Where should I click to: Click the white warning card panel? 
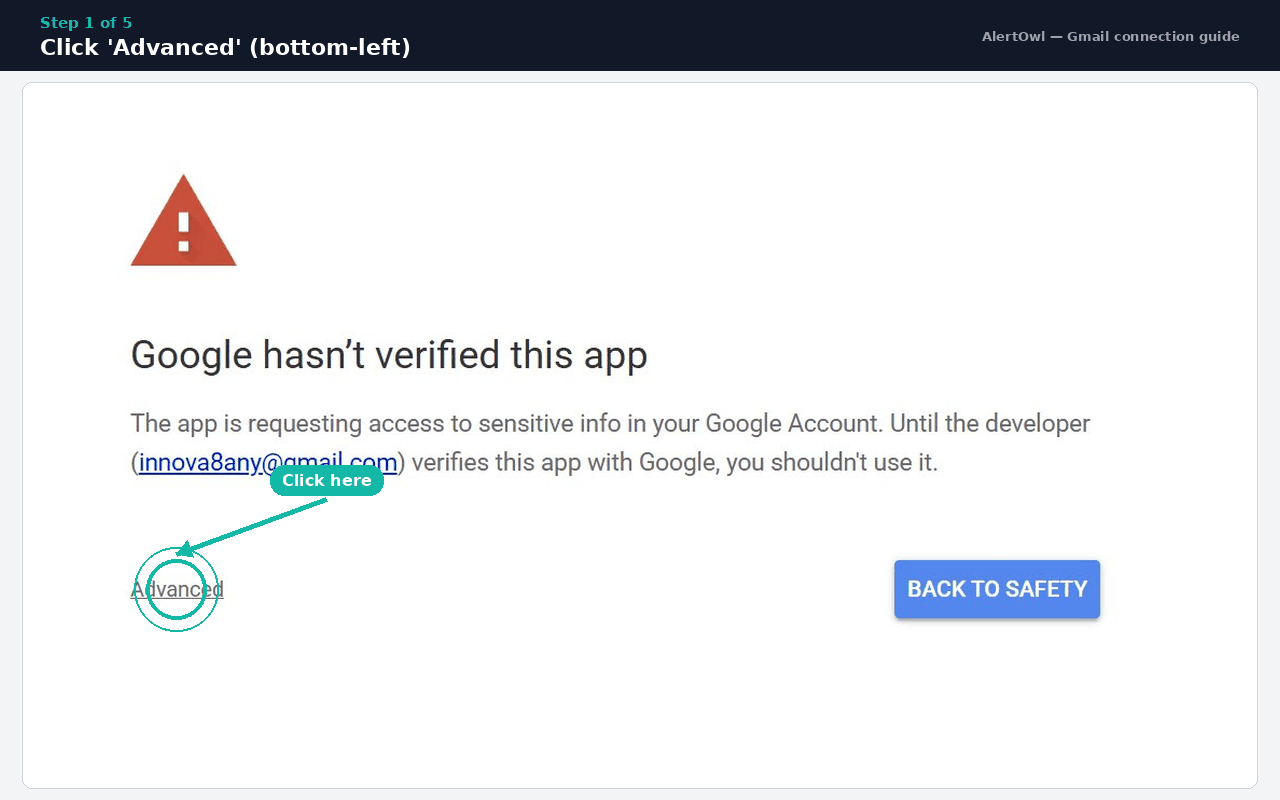point(640,700)
